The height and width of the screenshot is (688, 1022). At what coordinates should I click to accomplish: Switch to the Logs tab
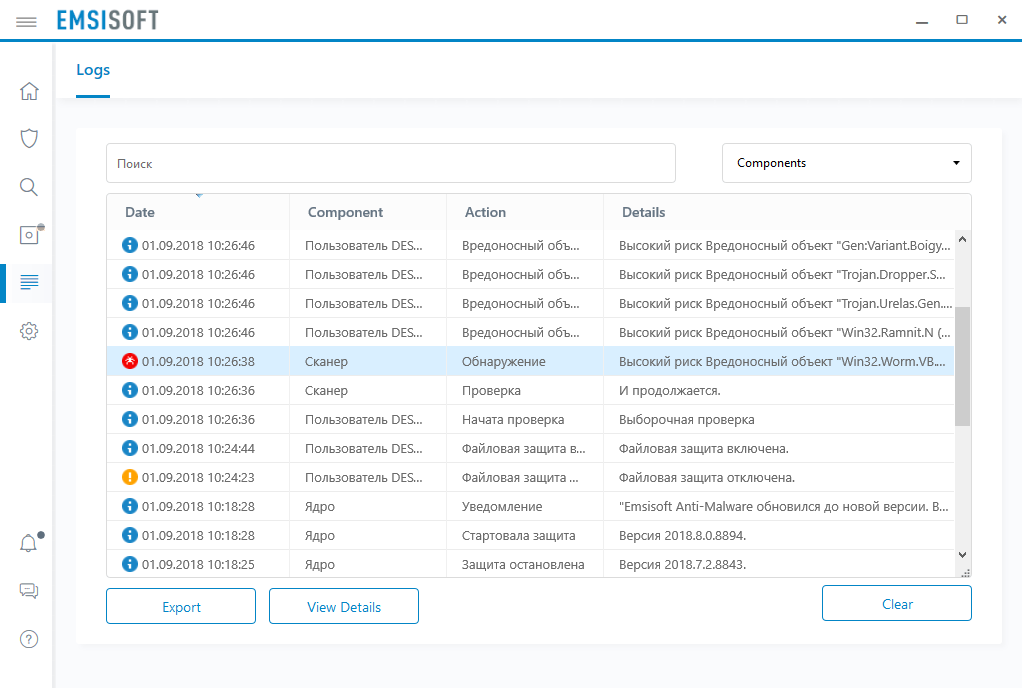(93, 70)
